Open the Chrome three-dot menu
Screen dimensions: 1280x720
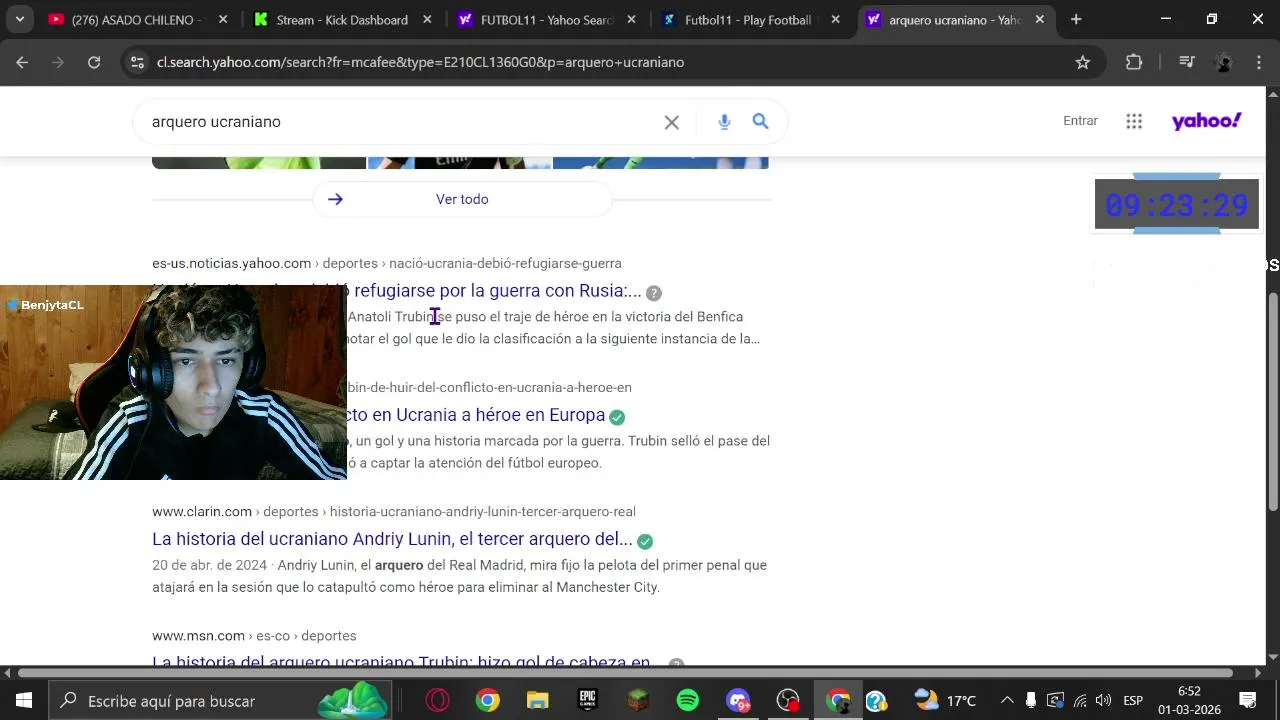pos(1258,62)
